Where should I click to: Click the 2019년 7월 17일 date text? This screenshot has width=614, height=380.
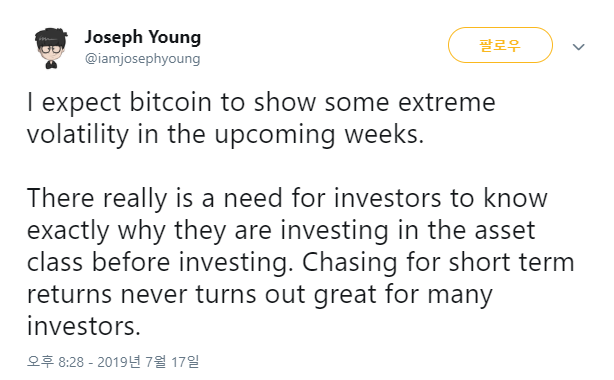click(148, 362)
